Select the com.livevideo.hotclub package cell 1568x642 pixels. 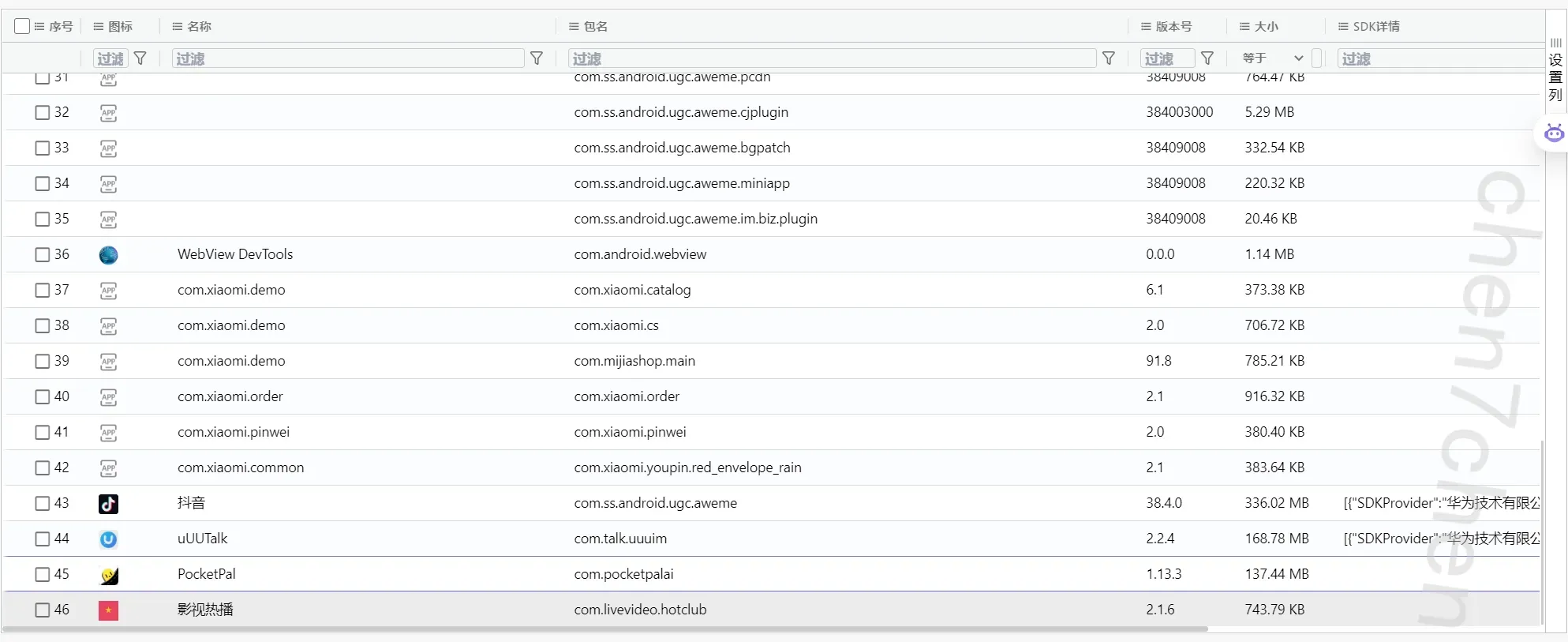pyautogui.click(x=640, y=610)
